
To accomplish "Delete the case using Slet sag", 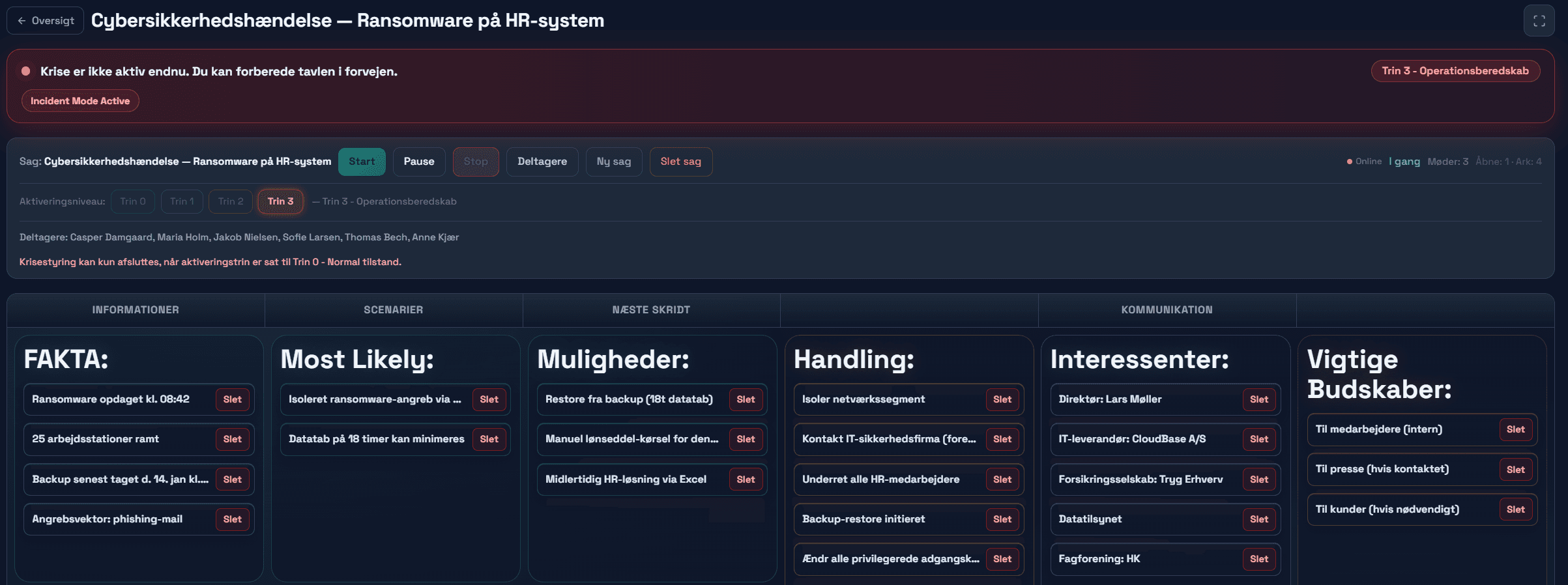I will 680,162.
